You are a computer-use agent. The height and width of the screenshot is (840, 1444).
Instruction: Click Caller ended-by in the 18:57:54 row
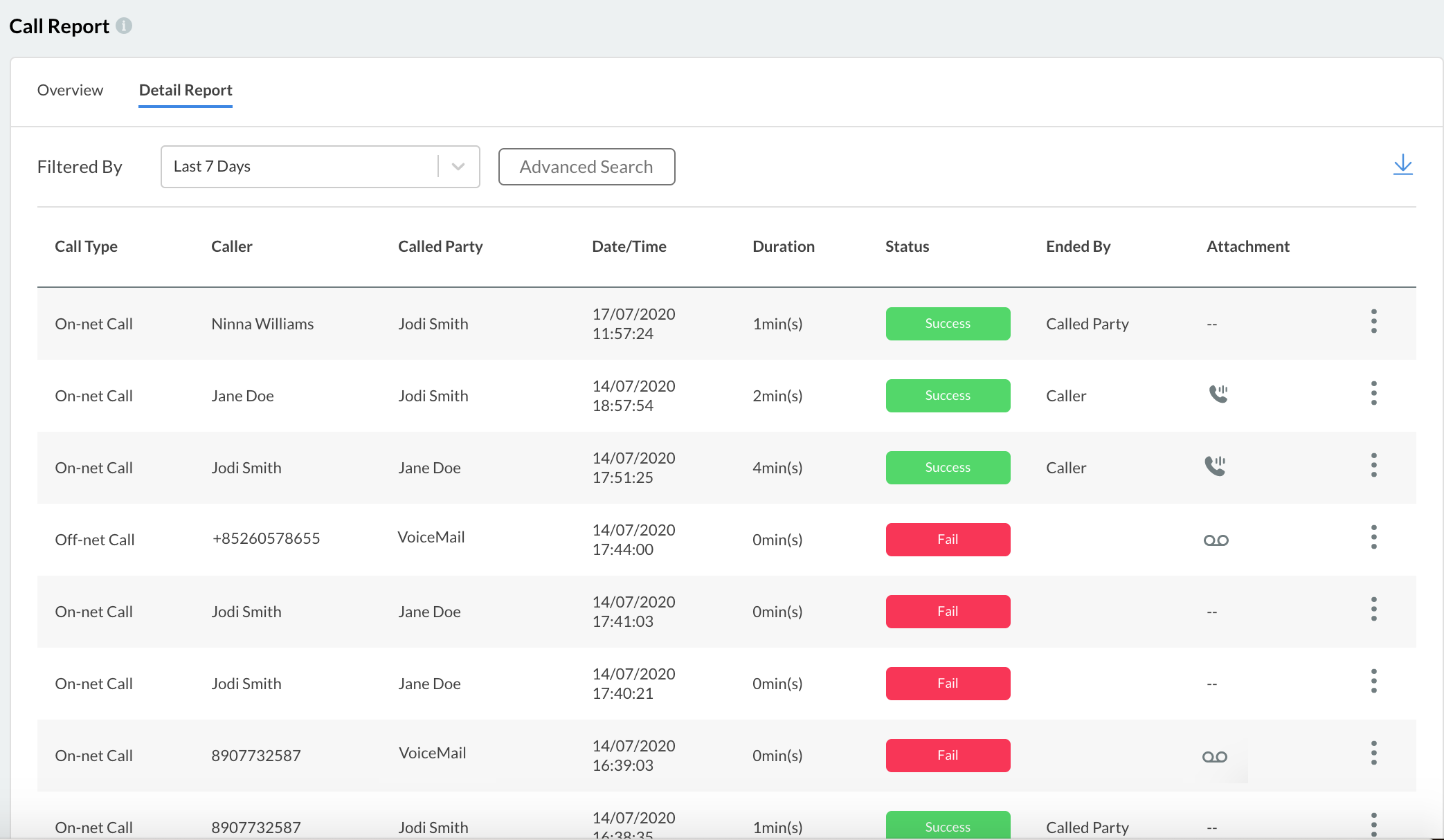tap(1066, 396)
